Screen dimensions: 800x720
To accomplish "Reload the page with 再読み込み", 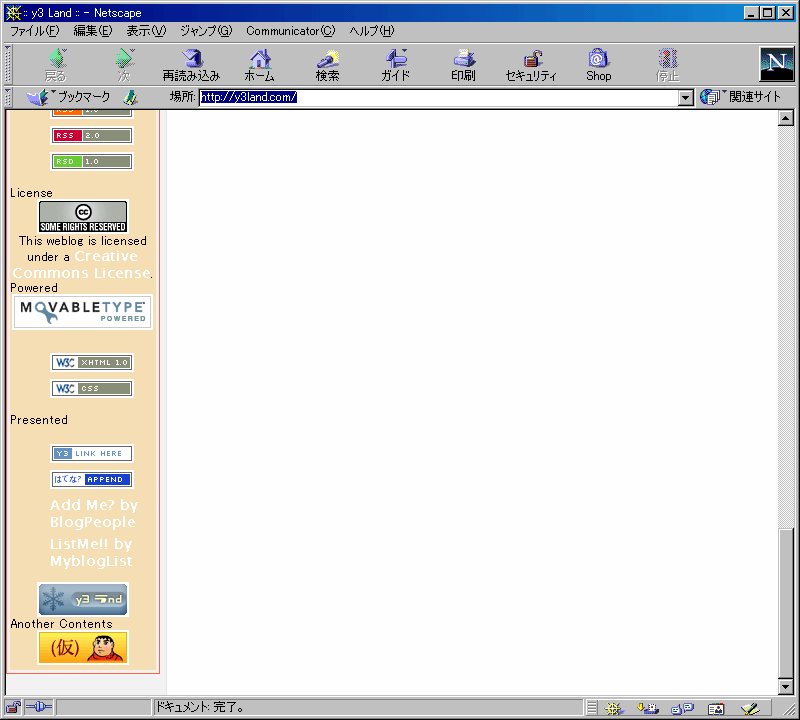I will [x=191, y=65].
